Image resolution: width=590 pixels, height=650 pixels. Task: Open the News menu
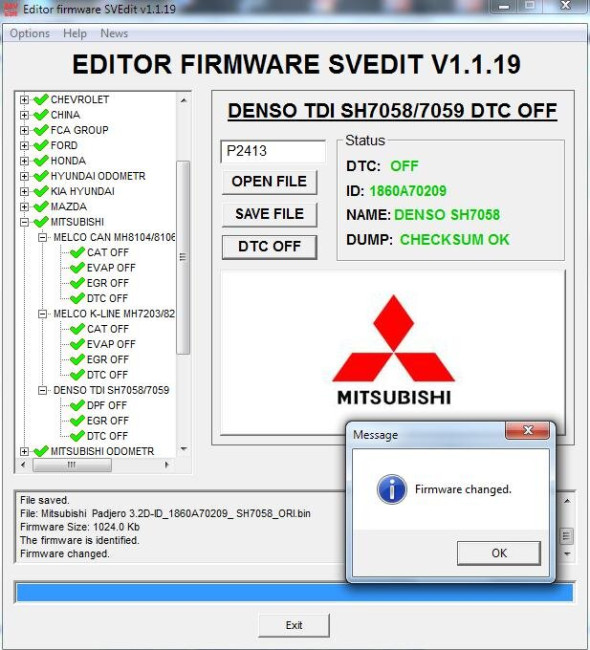point(114,33)
